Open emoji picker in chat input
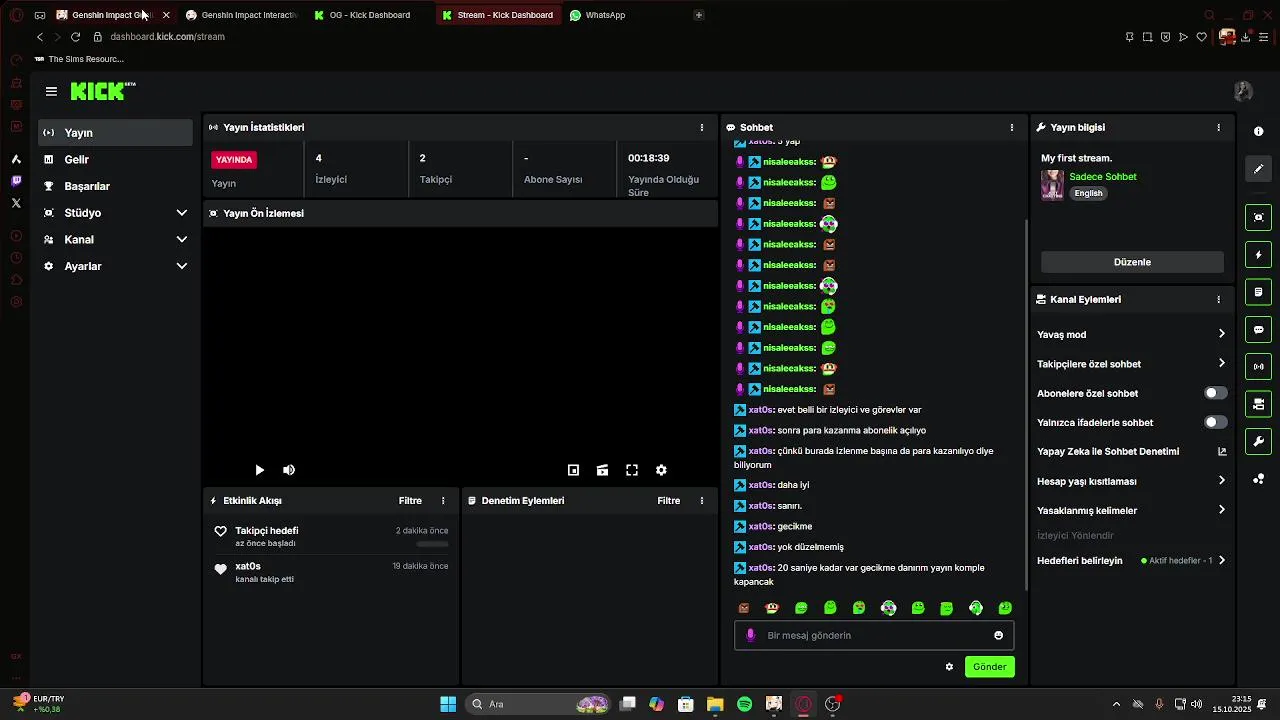Image resolution: width=1280 pixels, height=720 pixels. 998,635
